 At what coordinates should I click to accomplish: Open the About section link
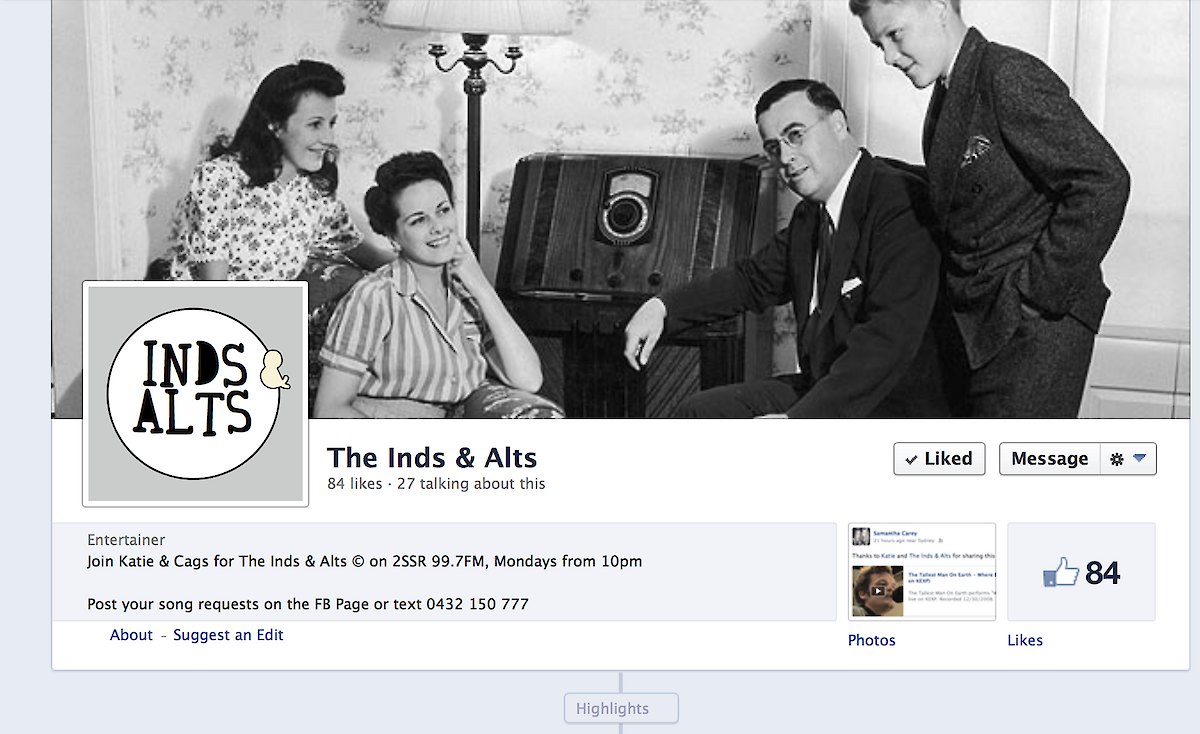[x=131, y=635]
